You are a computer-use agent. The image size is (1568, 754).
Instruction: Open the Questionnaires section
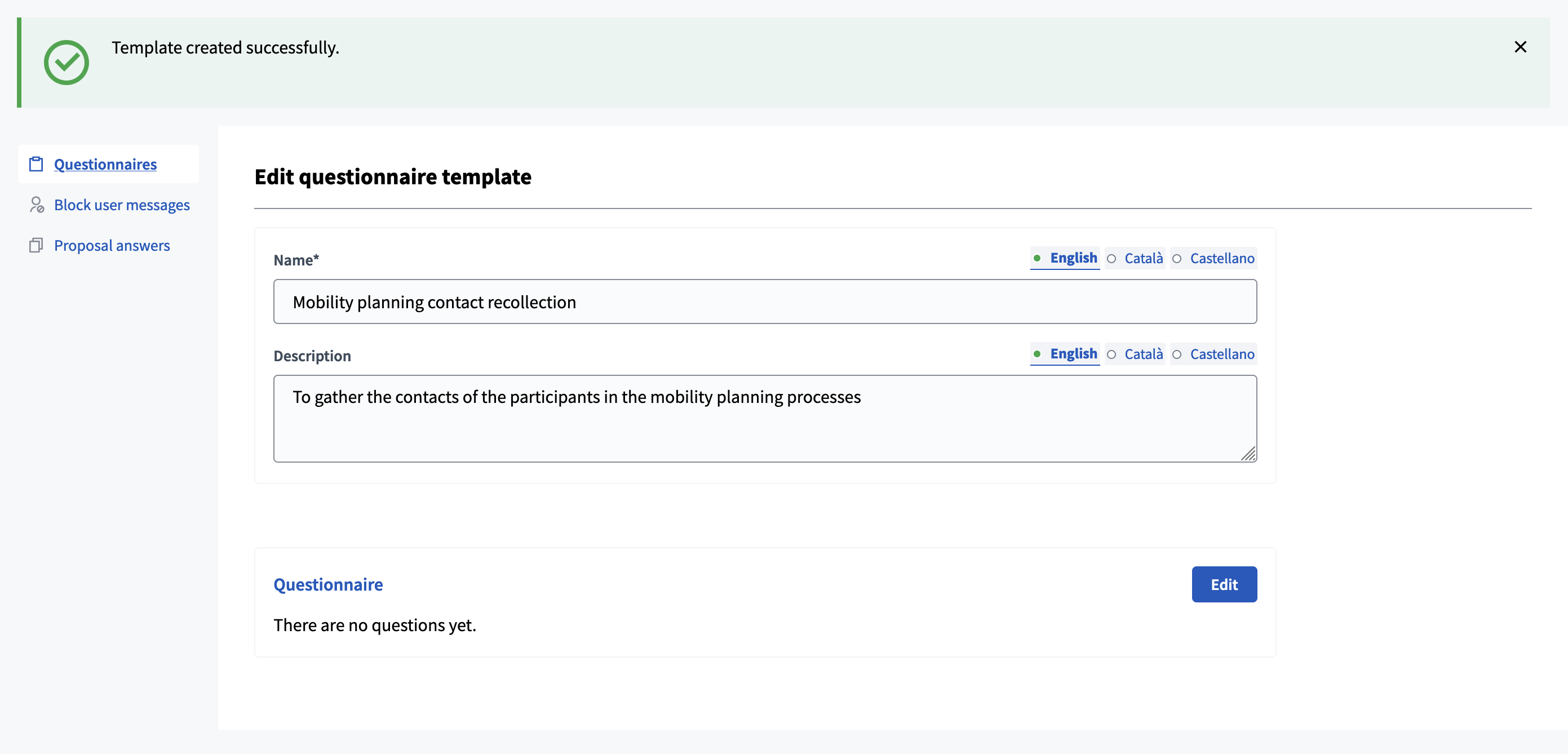105,163
